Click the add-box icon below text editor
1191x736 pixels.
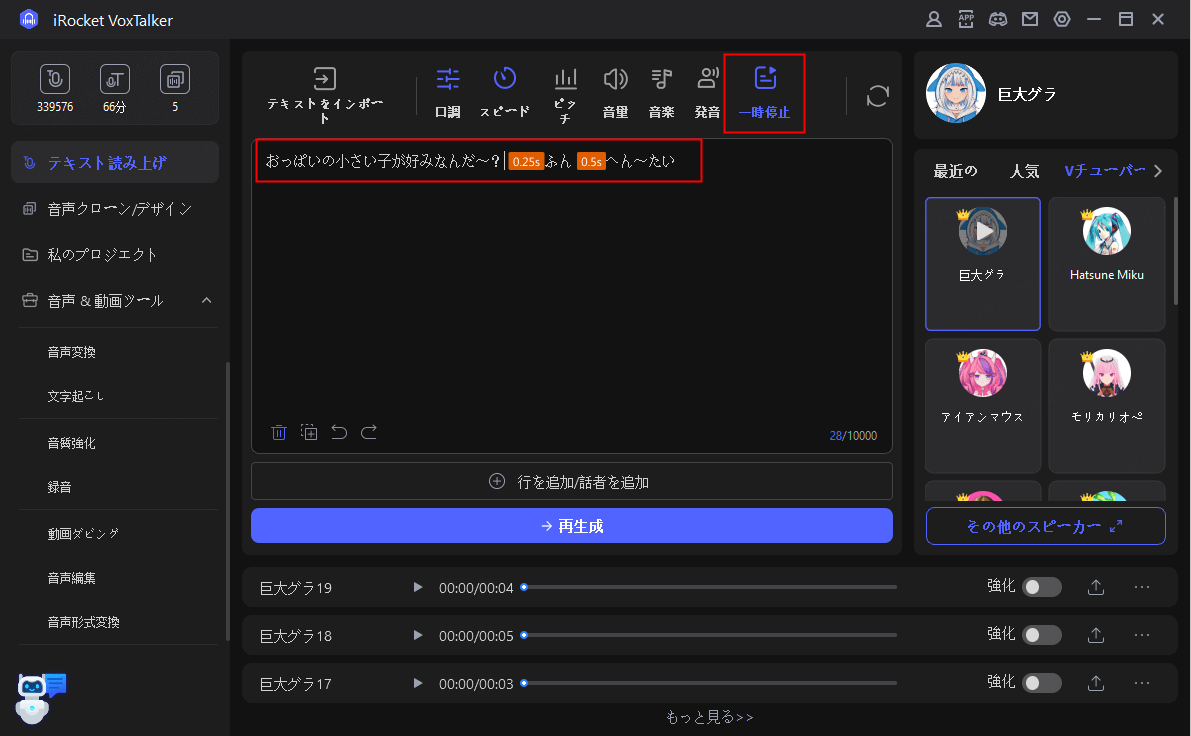pos(309,432)
